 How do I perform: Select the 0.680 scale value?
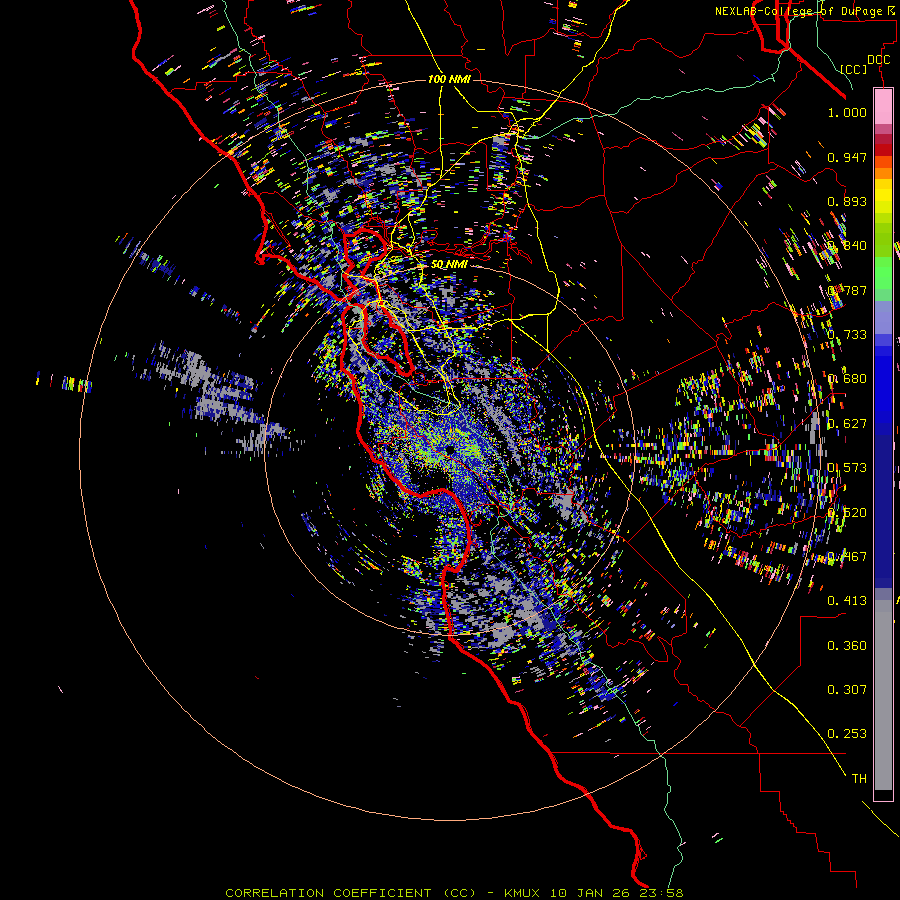point(847,379)
